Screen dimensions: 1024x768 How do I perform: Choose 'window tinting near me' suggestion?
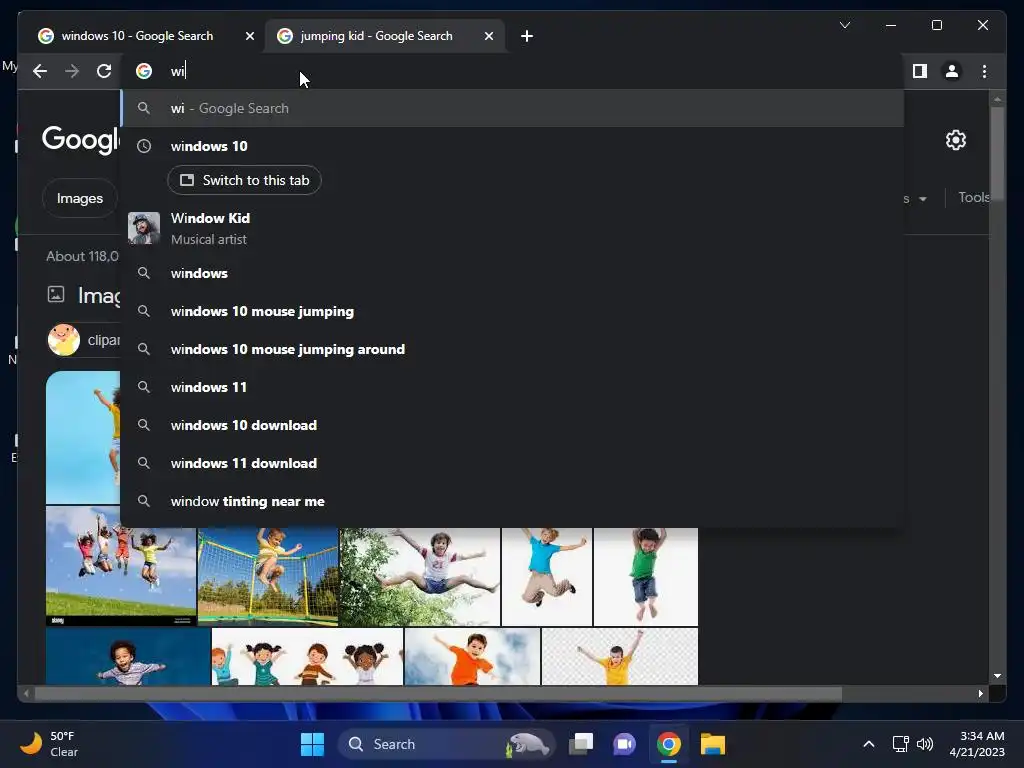tap(513, 502)
